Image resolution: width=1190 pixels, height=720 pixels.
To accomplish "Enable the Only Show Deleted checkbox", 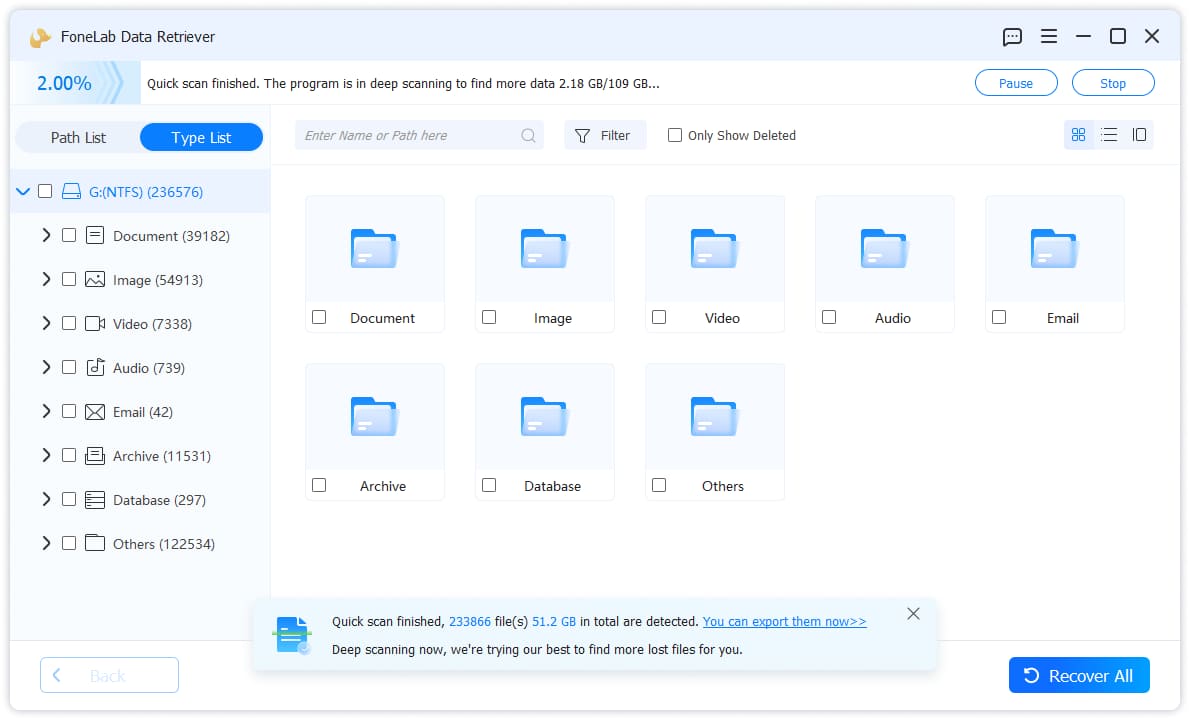I will [x=674, y=135].
